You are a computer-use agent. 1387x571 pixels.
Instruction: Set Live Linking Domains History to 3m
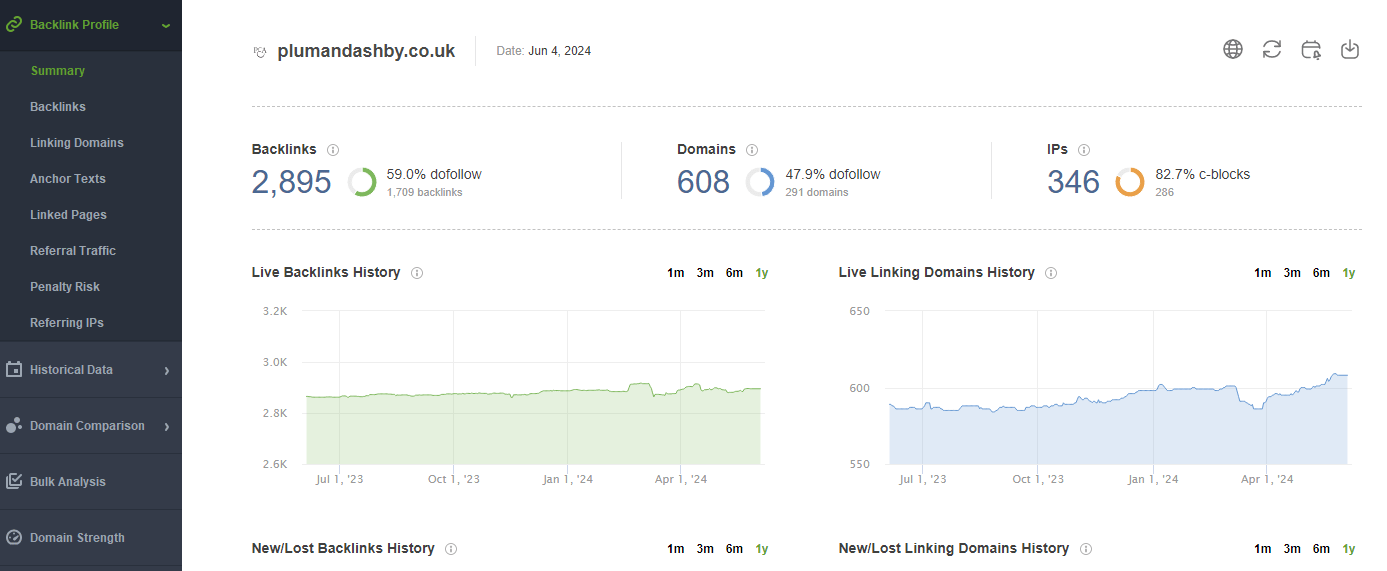1292,273
